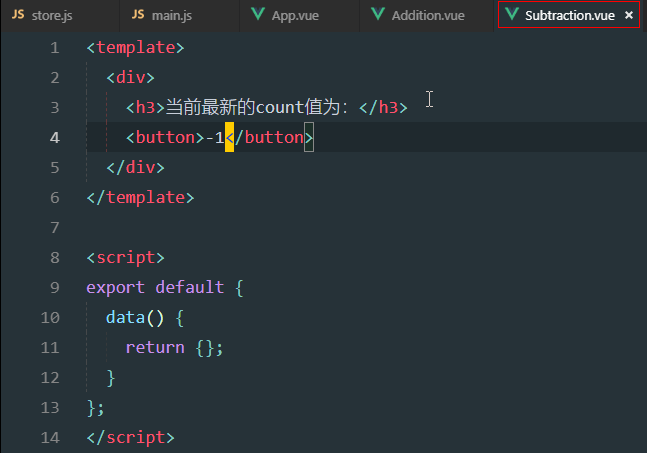Click the opening script tag on line 8
The height and width of the screenshot is (453, 647).
tap(125, 257)
